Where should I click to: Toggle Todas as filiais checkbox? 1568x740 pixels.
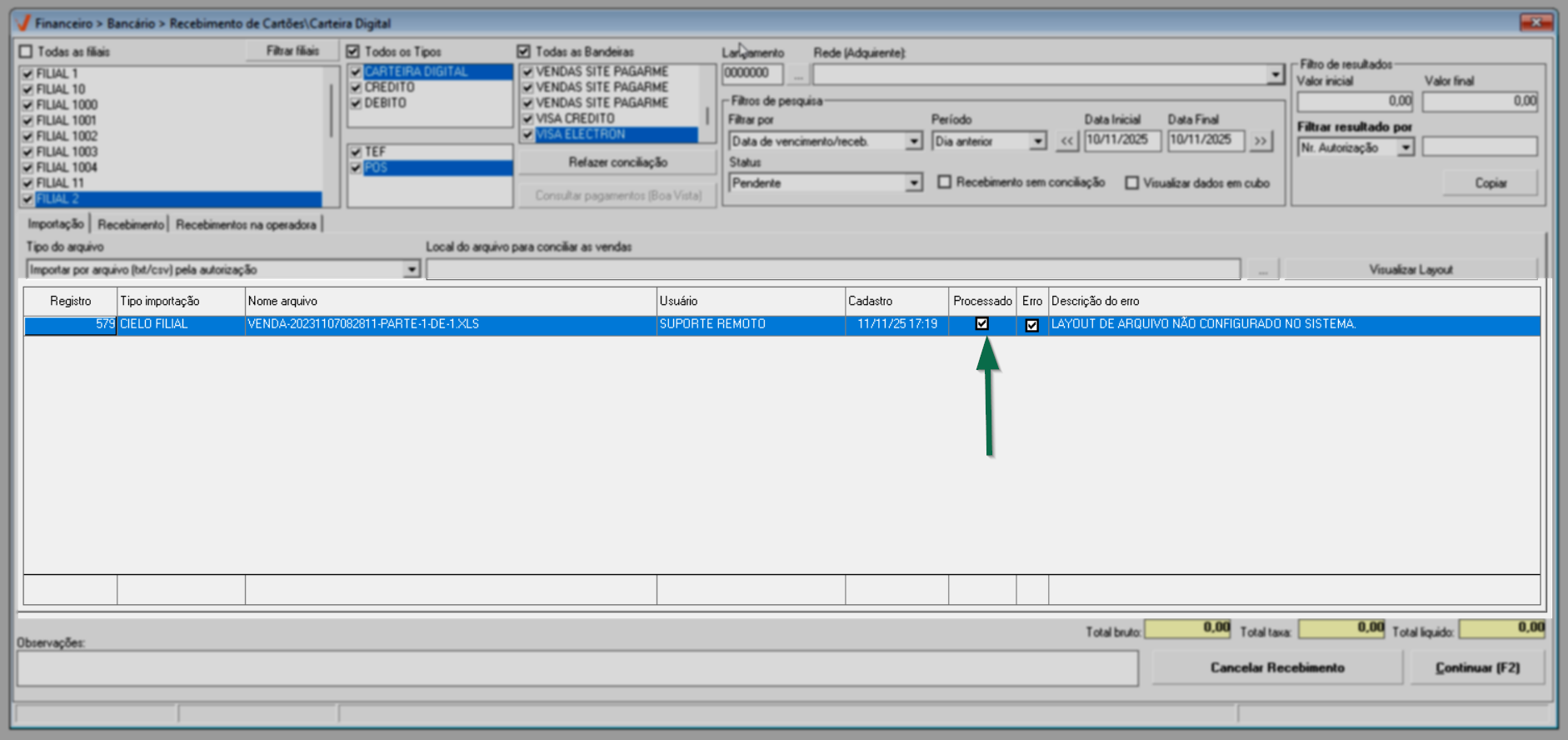point(26,52)
